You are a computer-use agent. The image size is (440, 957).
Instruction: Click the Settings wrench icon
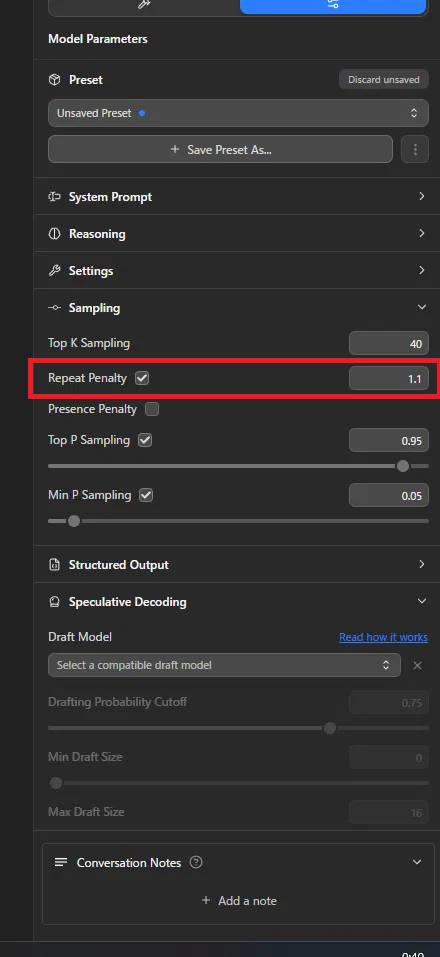click(54, 270)
